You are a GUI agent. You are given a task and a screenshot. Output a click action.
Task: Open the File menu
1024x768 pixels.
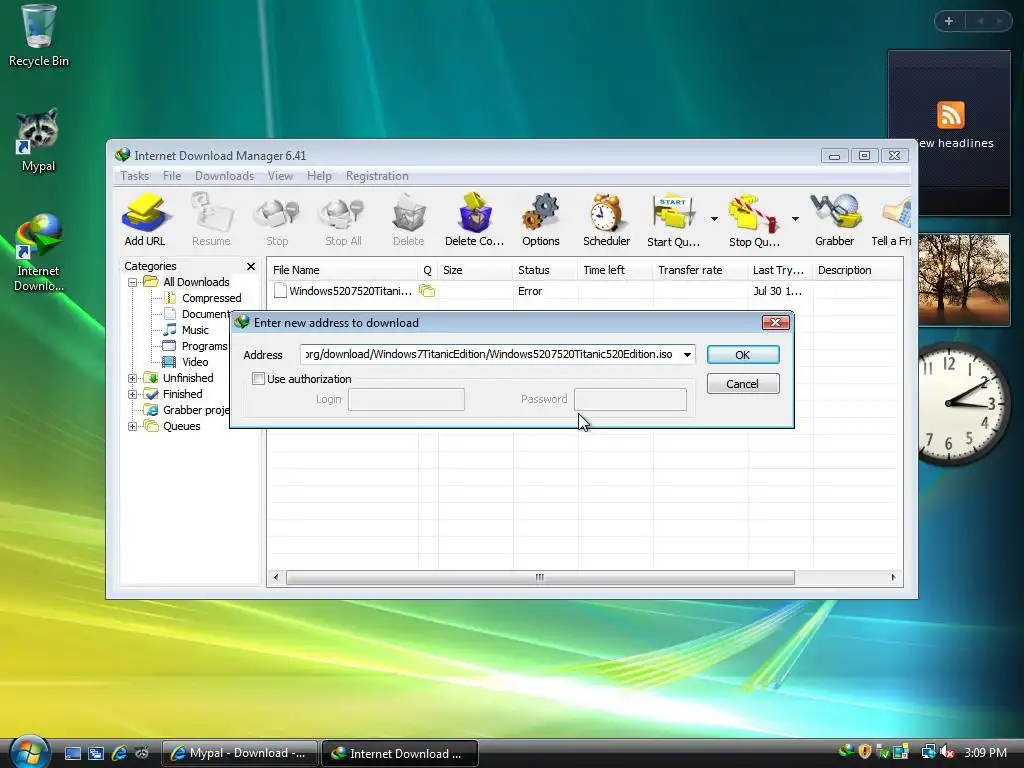[x=172, y=176]
